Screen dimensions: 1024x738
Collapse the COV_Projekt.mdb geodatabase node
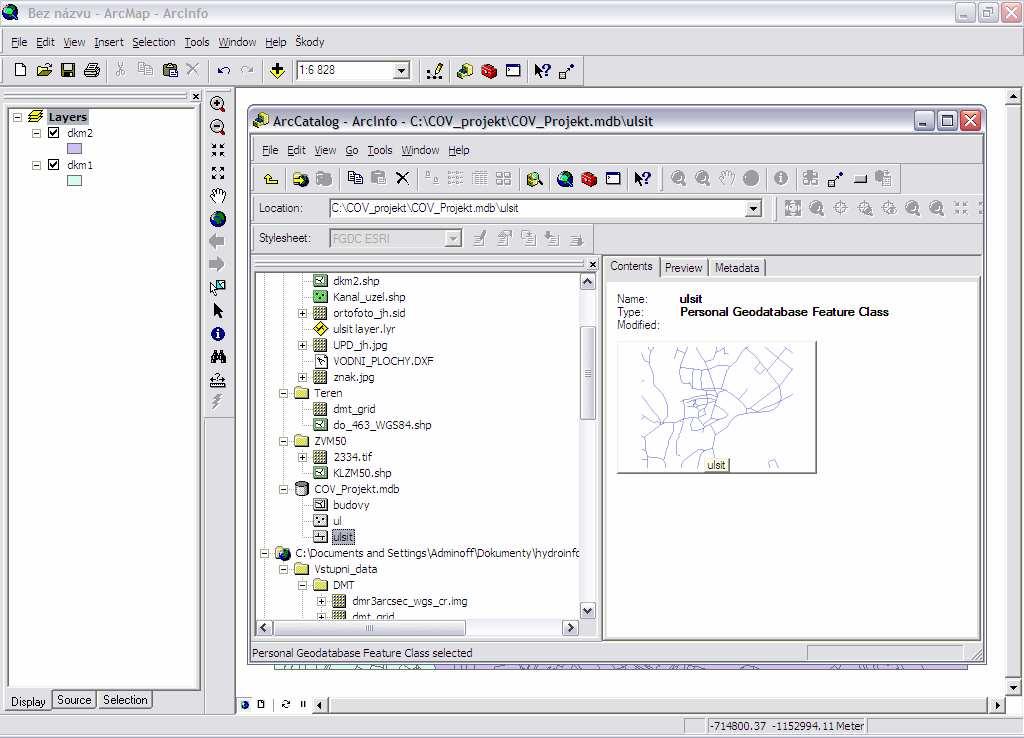coord(283,489)
